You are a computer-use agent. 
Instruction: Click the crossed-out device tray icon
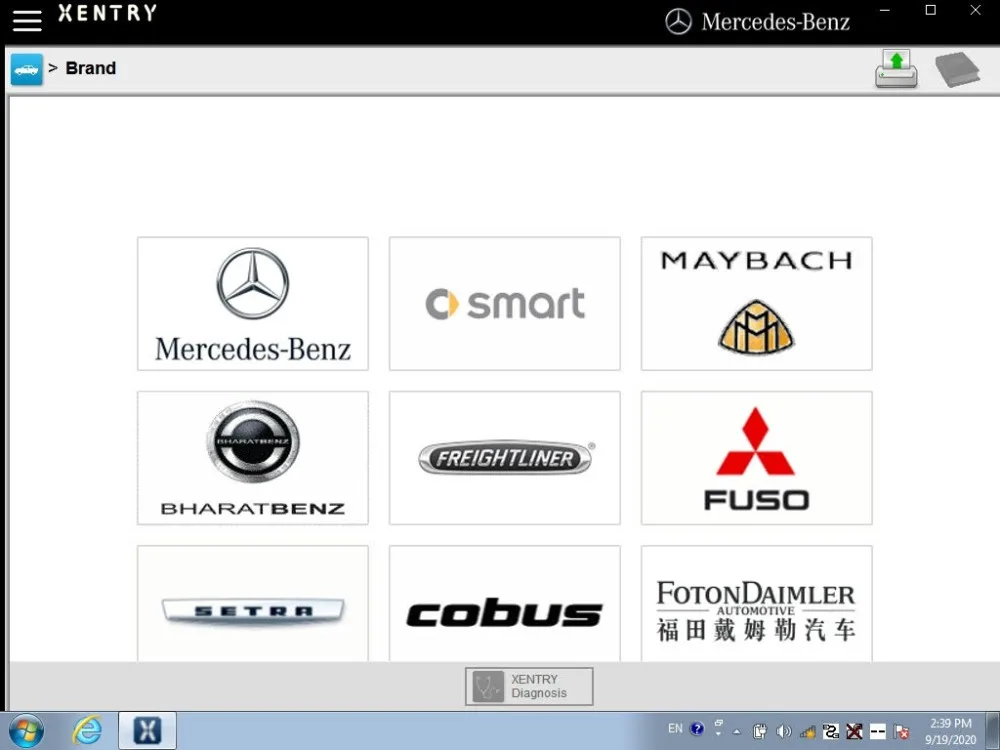855,732
